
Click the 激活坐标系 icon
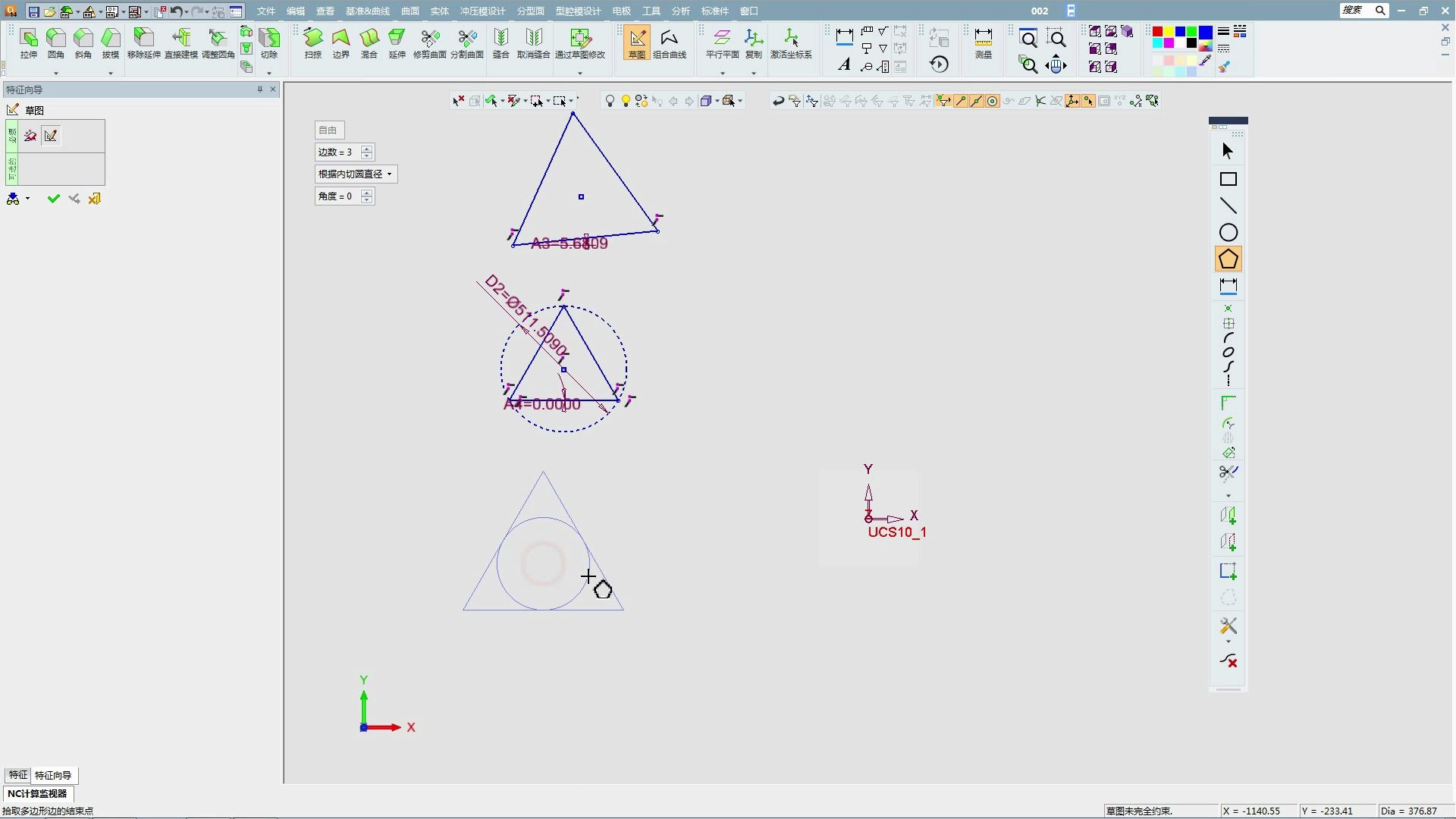pos(791,43)
